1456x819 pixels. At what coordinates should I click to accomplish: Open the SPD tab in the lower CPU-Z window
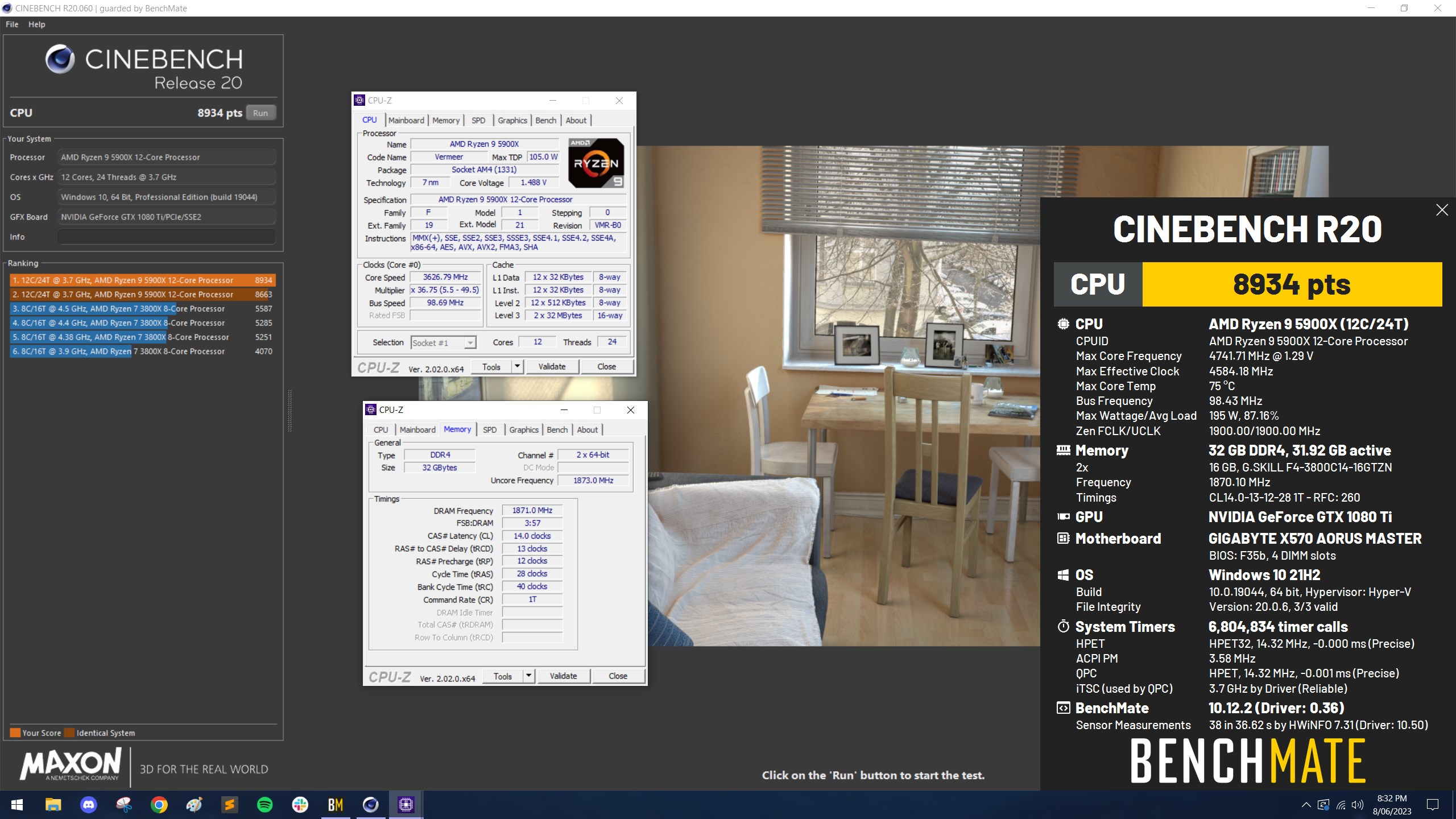[x=490, y=429]
